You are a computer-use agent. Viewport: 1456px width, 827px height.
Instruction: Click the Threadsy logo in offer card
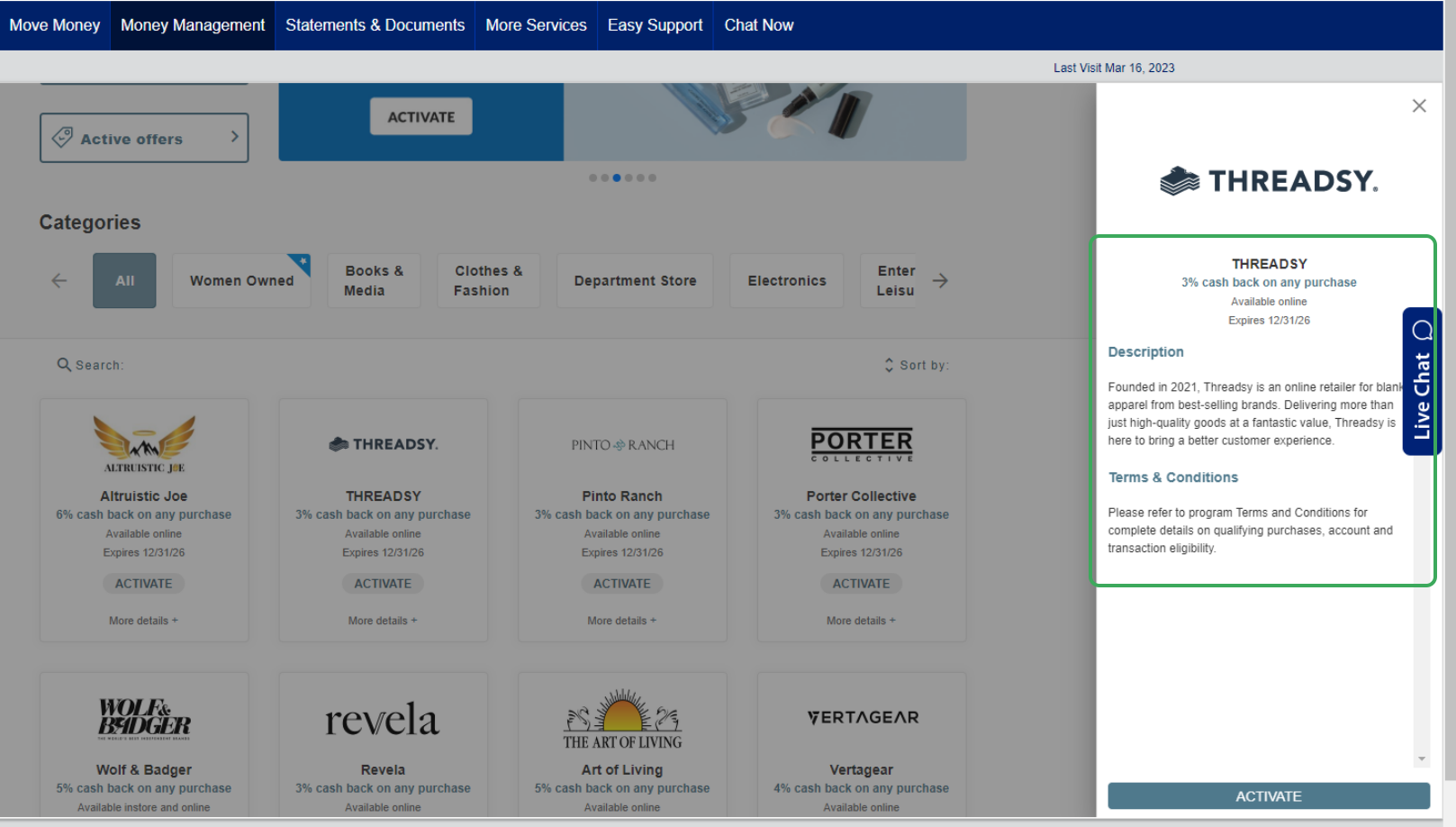coord(384,444)
